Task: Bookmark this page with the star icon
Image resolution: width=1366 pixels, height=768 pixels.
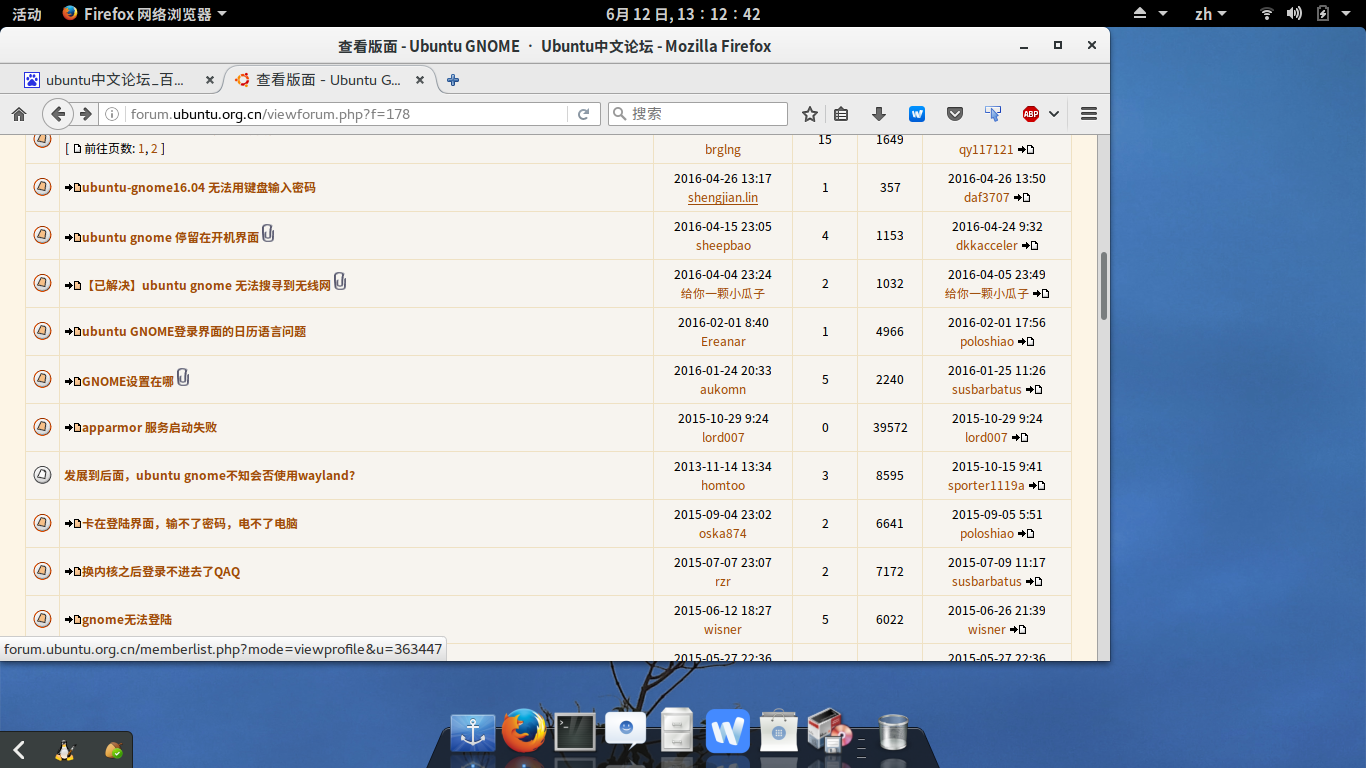Action: pos(810,114)
